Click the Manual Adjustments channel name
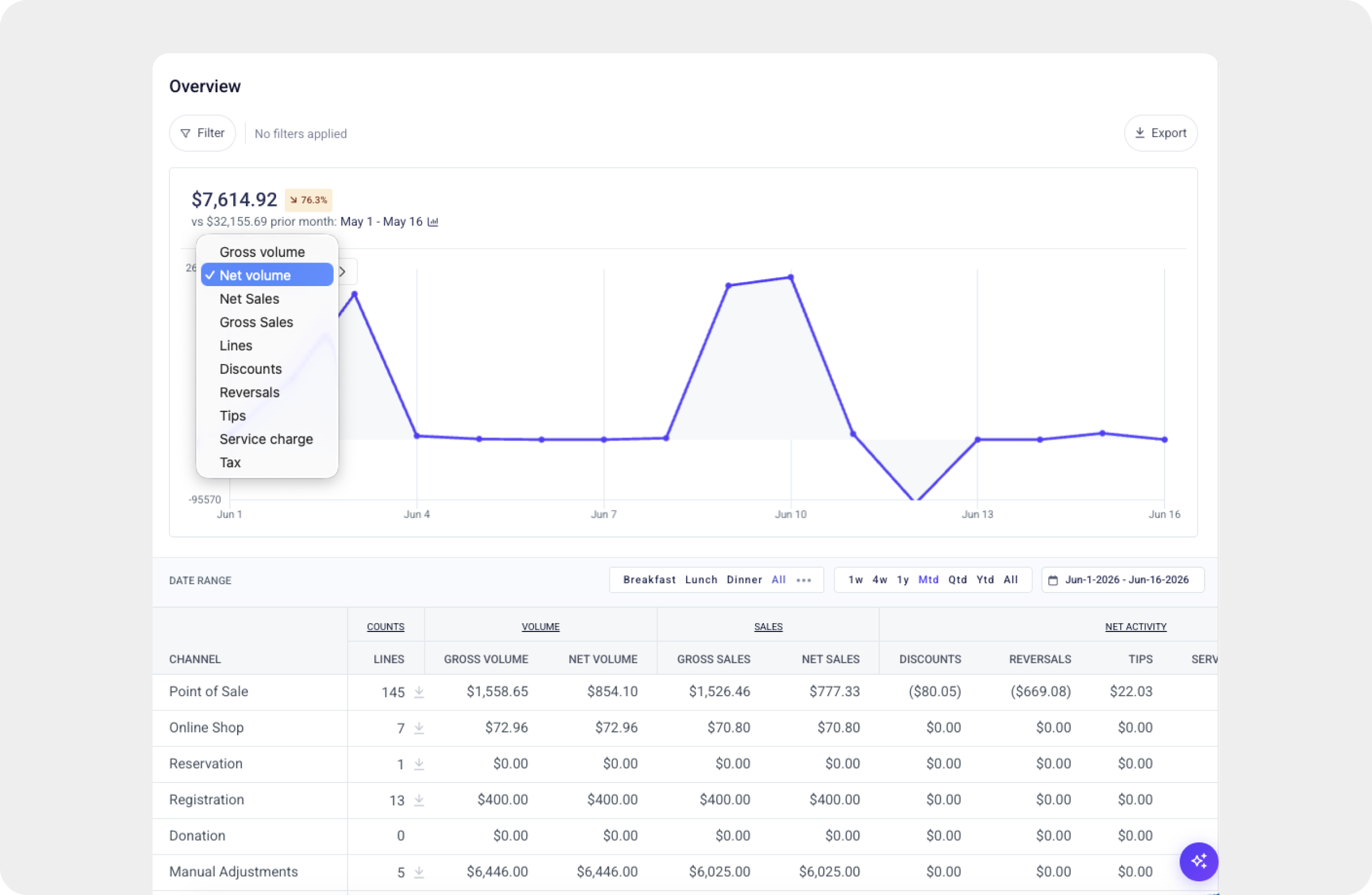Viewport: 1372px width, 895px height. tap(233, 872)
